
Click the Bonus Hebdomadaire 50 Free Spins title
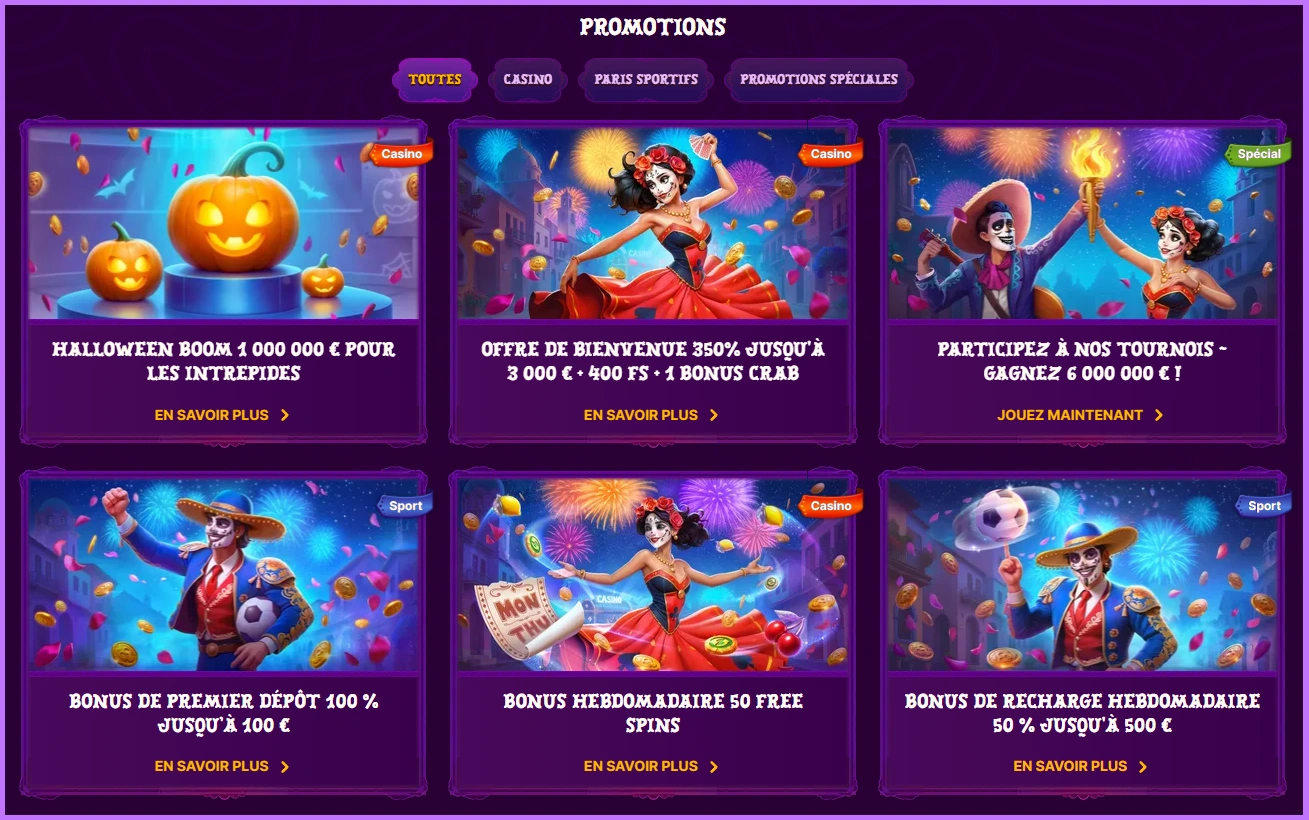point(653,713)
